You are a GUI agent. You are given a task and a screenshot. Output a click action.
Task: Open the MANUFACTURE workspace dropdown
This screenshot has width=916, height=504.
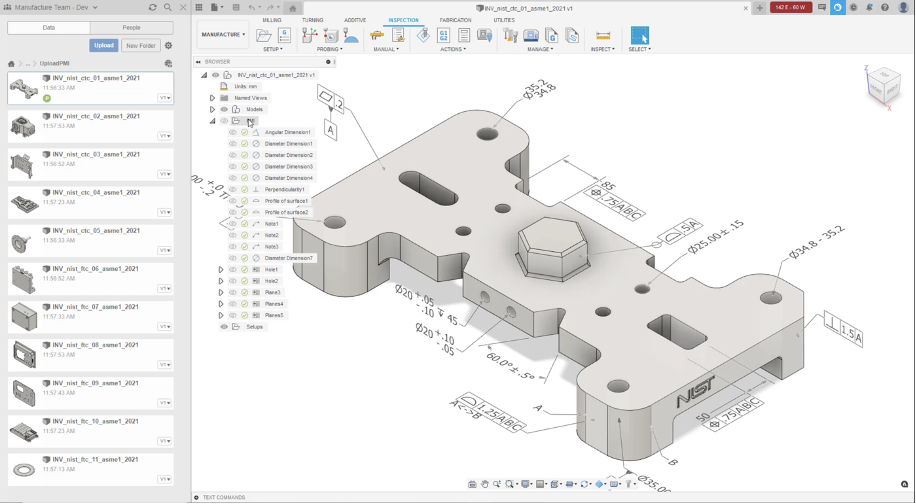click(222, 35)
